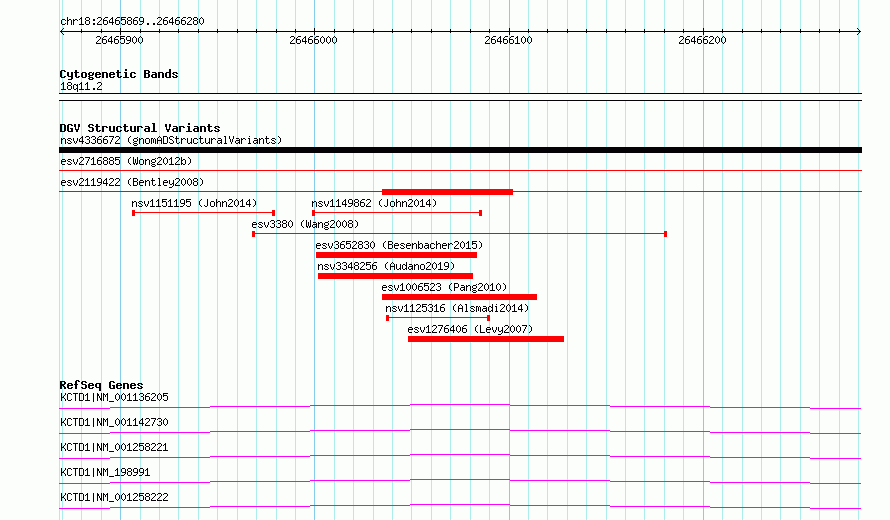Select the magenta intron line of NM_001136205
Screen dimensions: 890x520
pos(460,406)
